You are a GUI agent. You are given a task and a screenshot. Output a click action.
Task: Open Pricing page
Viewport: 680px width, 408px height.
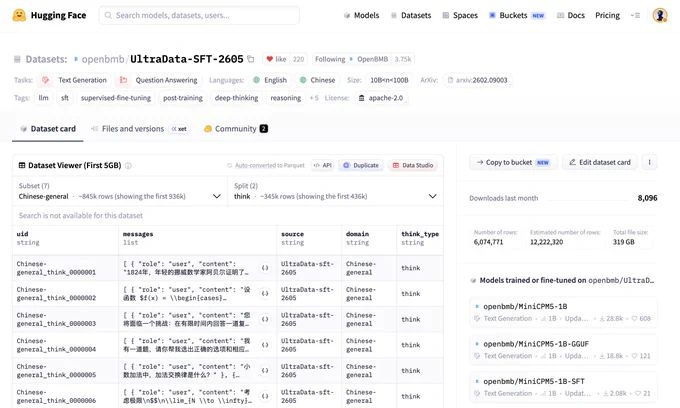(607, 15)
